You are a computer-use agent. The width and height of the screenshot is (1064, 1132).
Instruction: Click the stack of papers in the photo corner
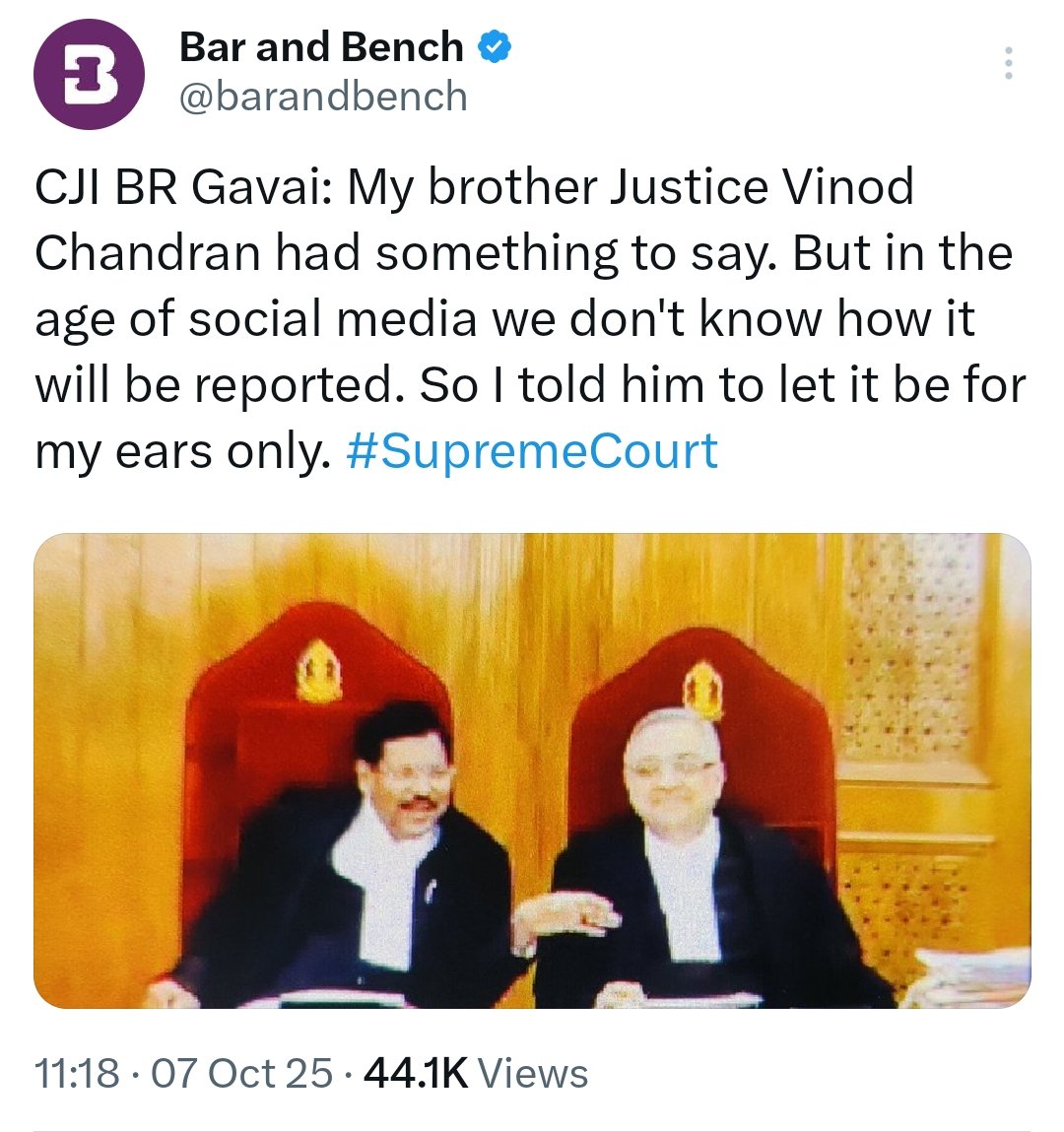(970, 974)
